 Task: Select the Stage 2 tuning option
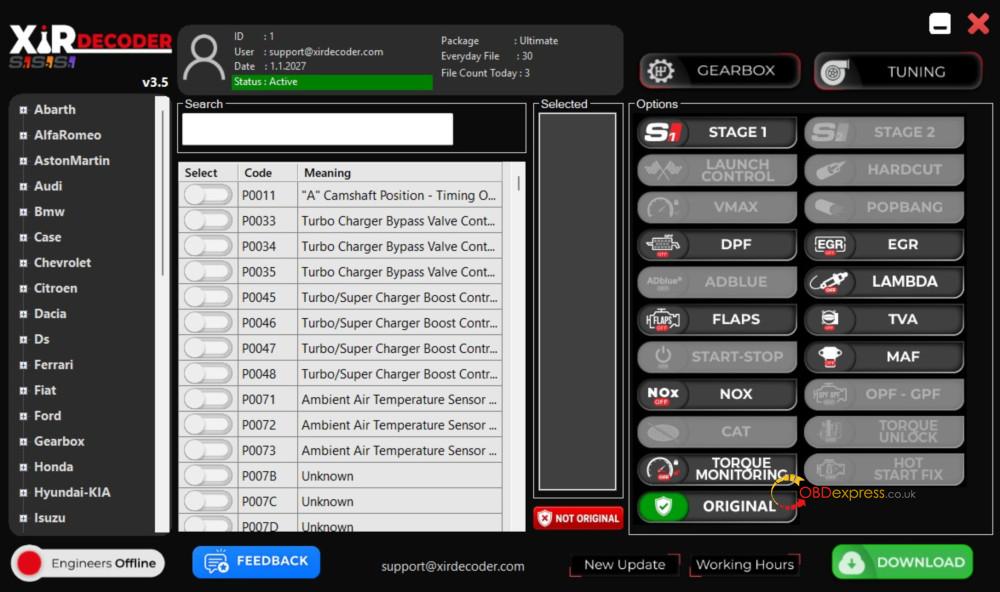(884, 132)
